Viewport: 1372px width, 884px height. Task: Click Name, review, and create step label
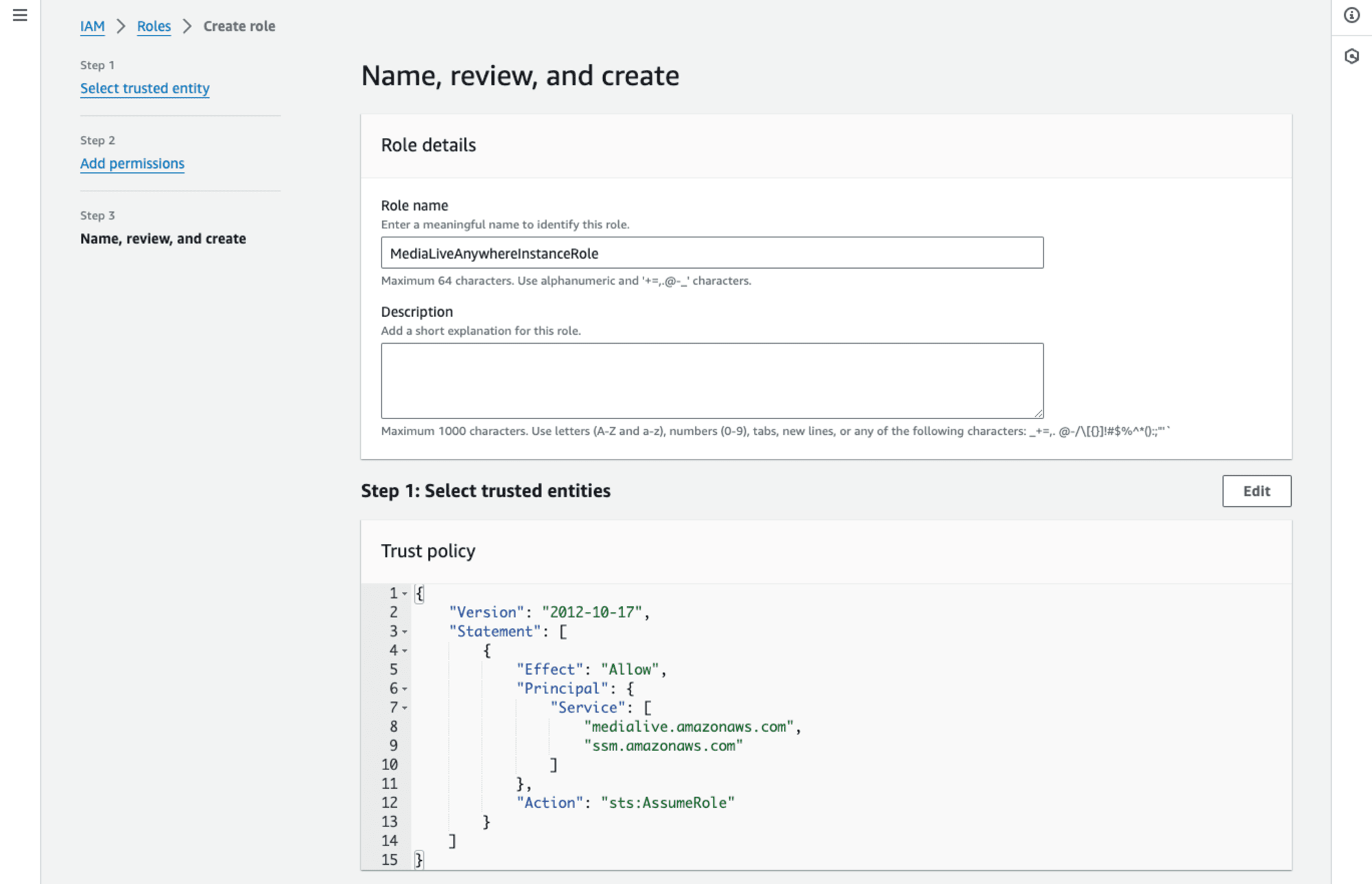163,239
